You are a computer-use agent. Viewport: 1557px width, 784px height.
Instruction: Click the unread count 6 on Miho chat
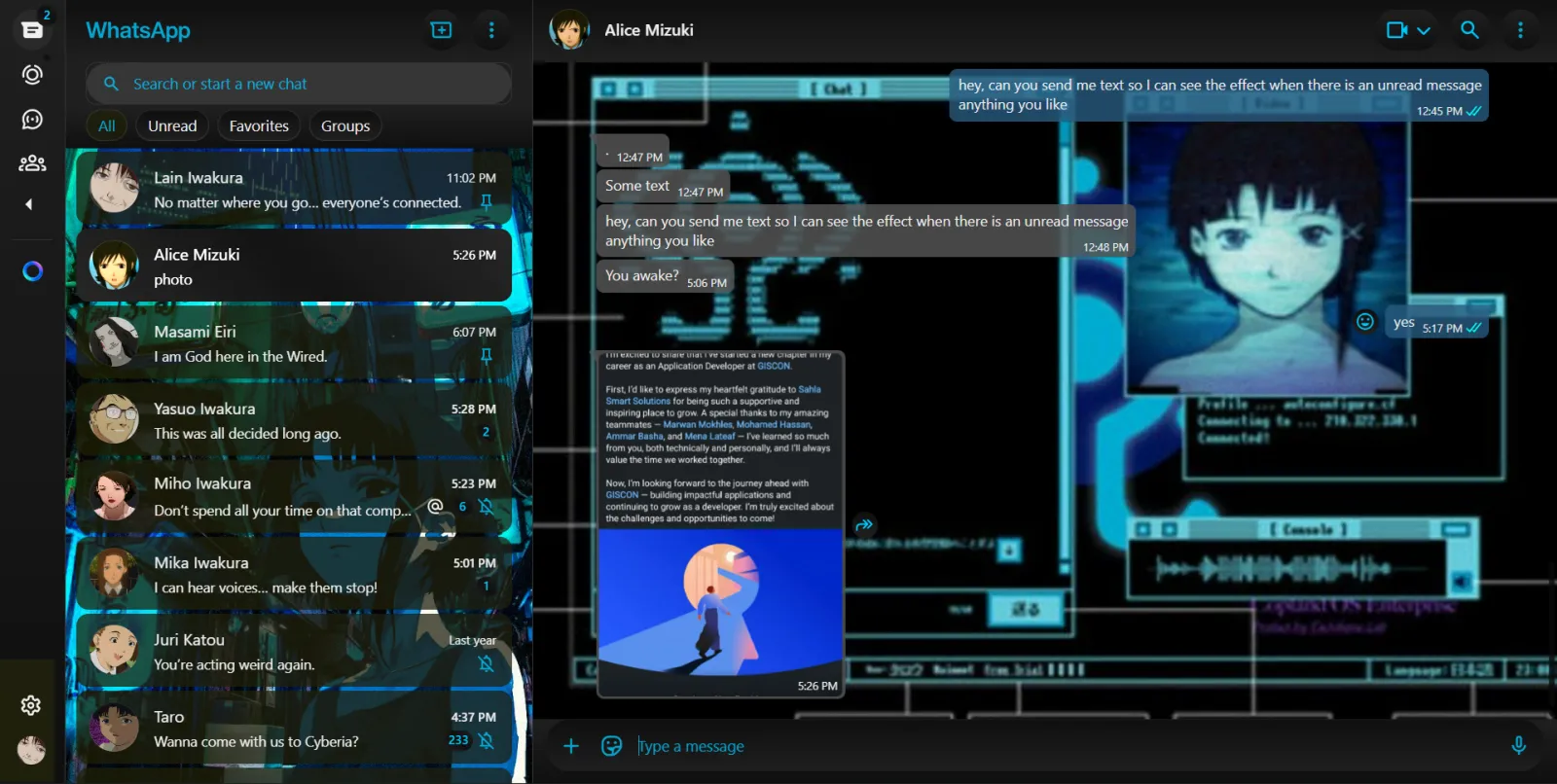tap(462, 507)
